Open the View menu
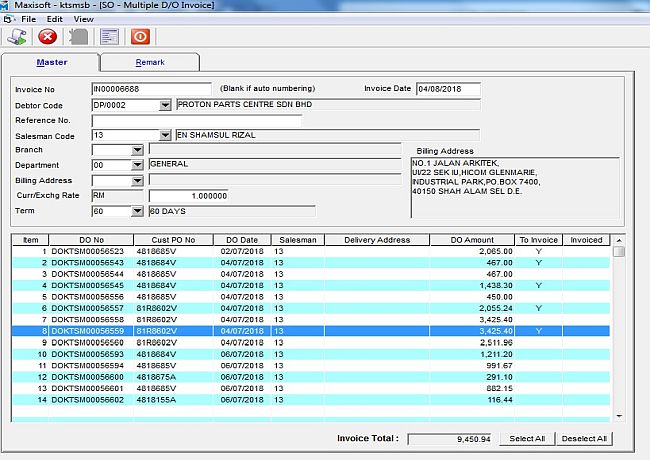Viewport: 650px width, 460px height. [83, 19]
